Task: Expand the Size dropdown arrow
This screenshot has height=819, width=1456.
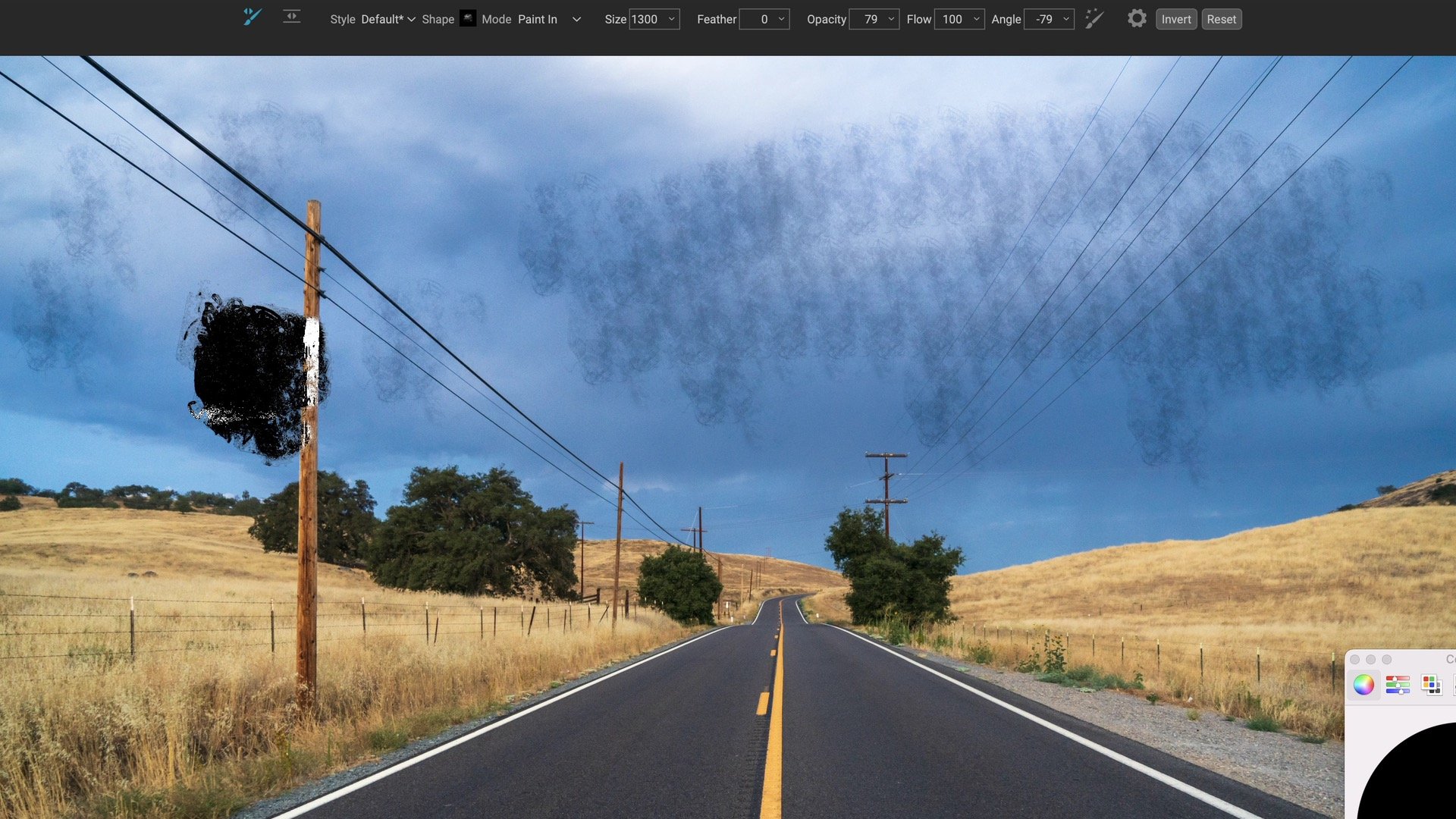Action: point(671,19)
